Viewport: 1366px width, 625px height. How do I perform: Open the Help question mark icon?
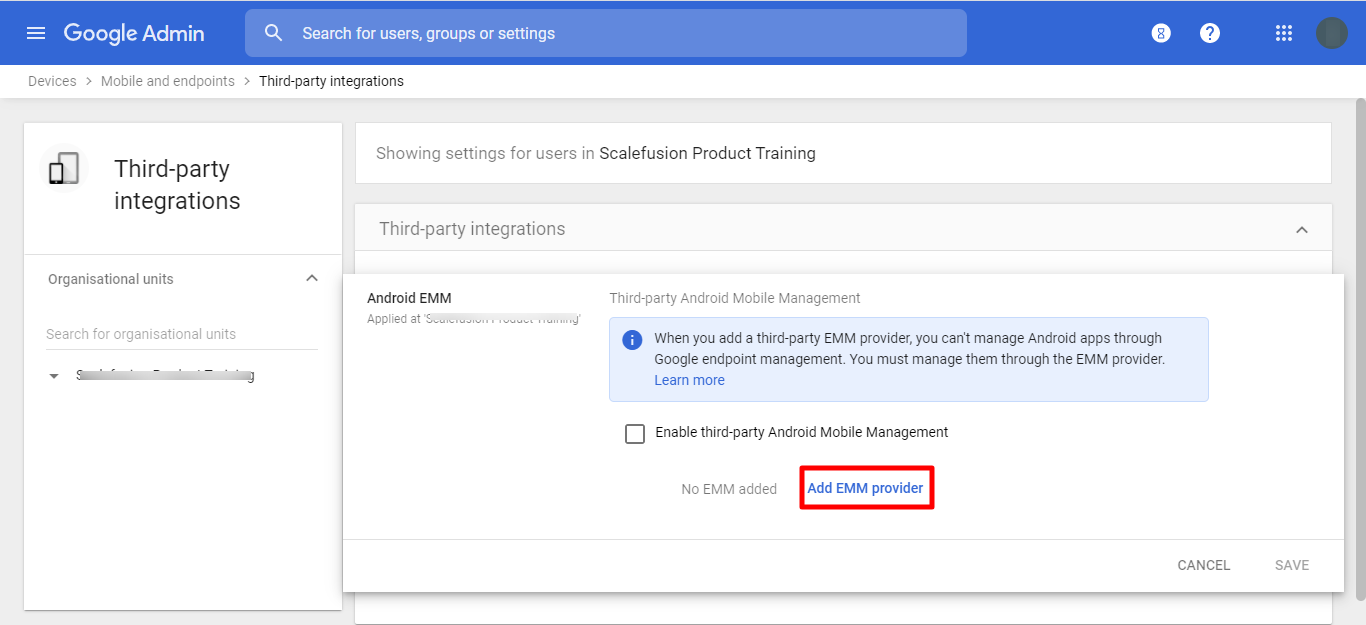coord(1210,33)
